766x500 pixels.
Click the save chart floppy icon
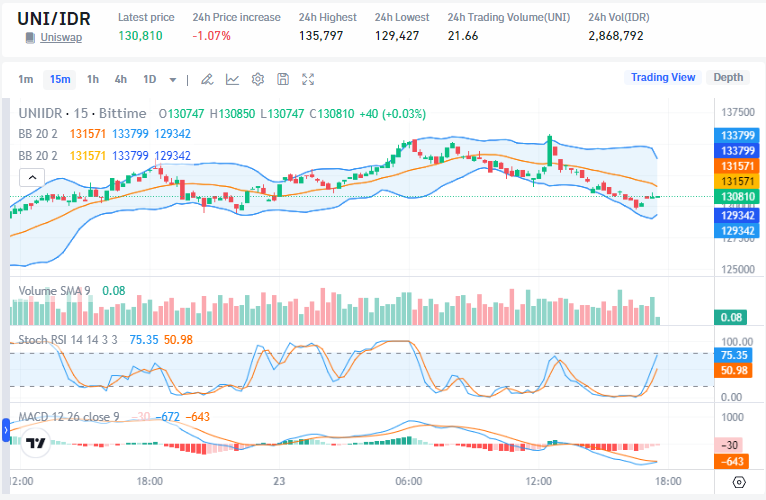[x=283, y=79]
